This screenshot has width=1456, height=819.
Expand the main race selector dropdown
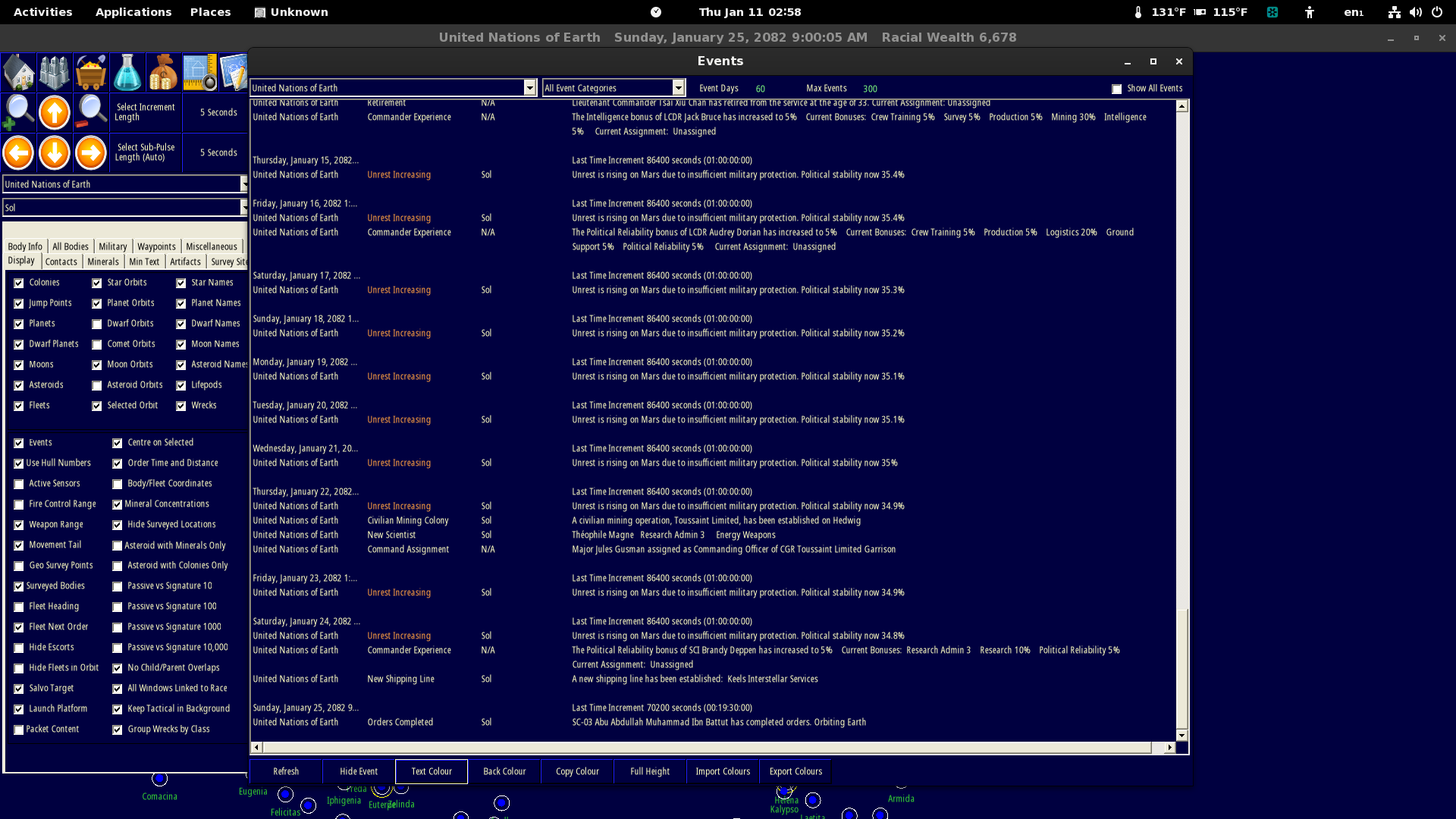pos(243,184)
